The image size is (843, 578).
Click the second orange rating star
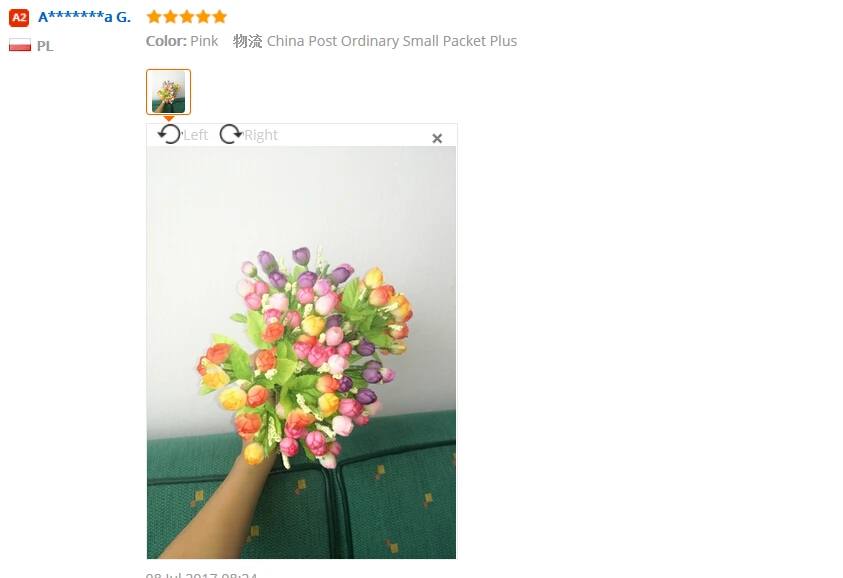170,17
